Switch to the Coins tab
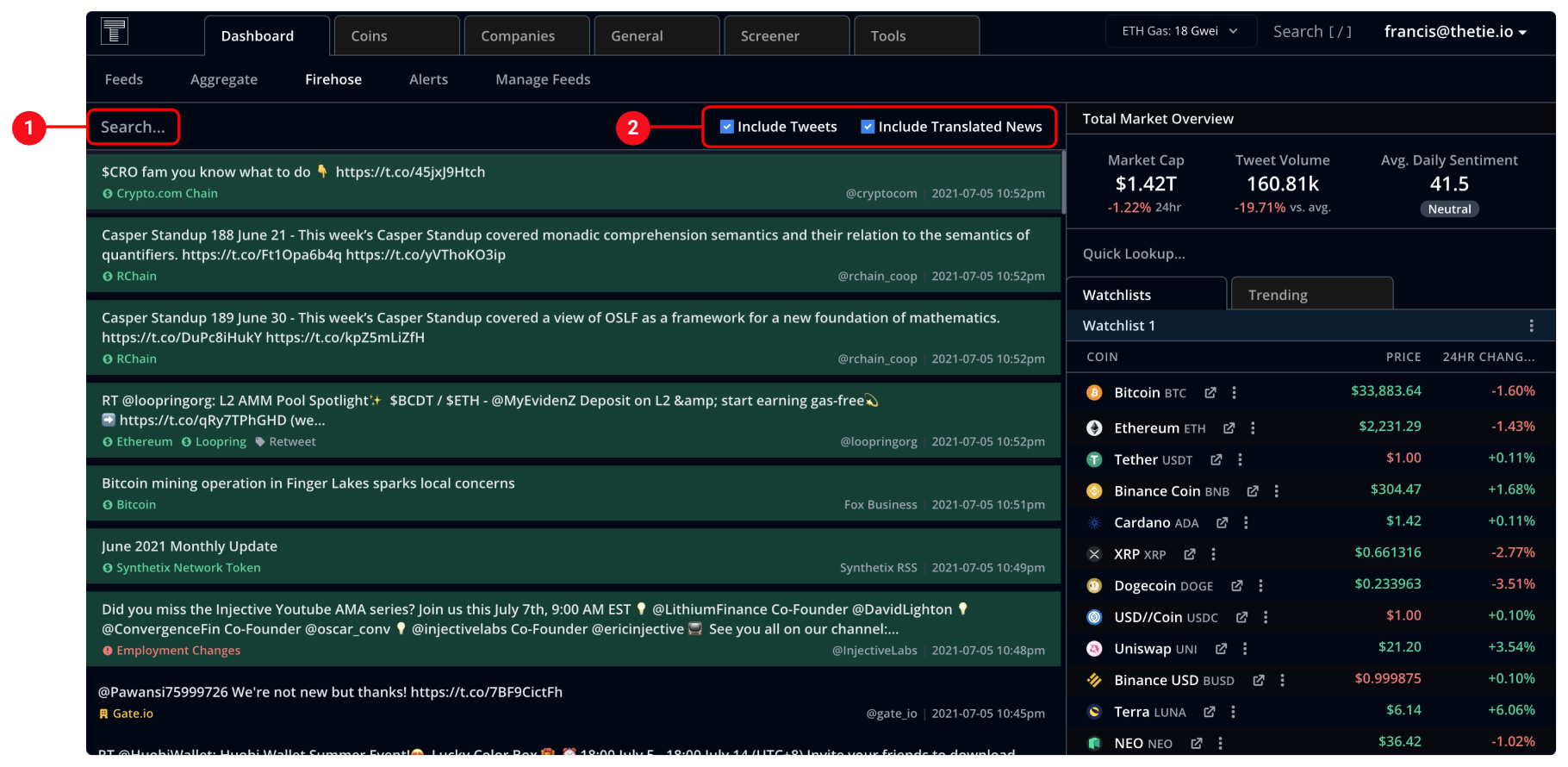 pyautogui.click(x=396, y=36)
